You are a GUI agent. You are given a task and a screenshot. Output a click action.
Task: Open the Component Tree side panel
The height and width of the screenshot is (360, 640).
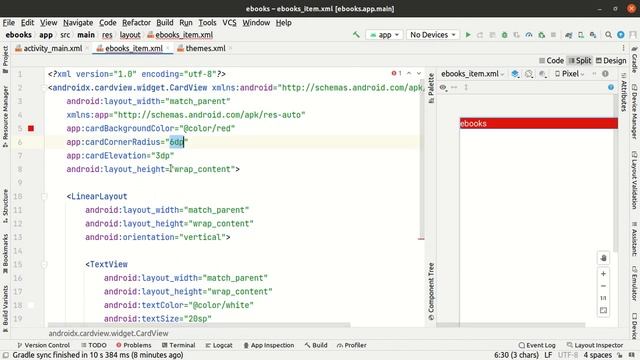[431, 291]
